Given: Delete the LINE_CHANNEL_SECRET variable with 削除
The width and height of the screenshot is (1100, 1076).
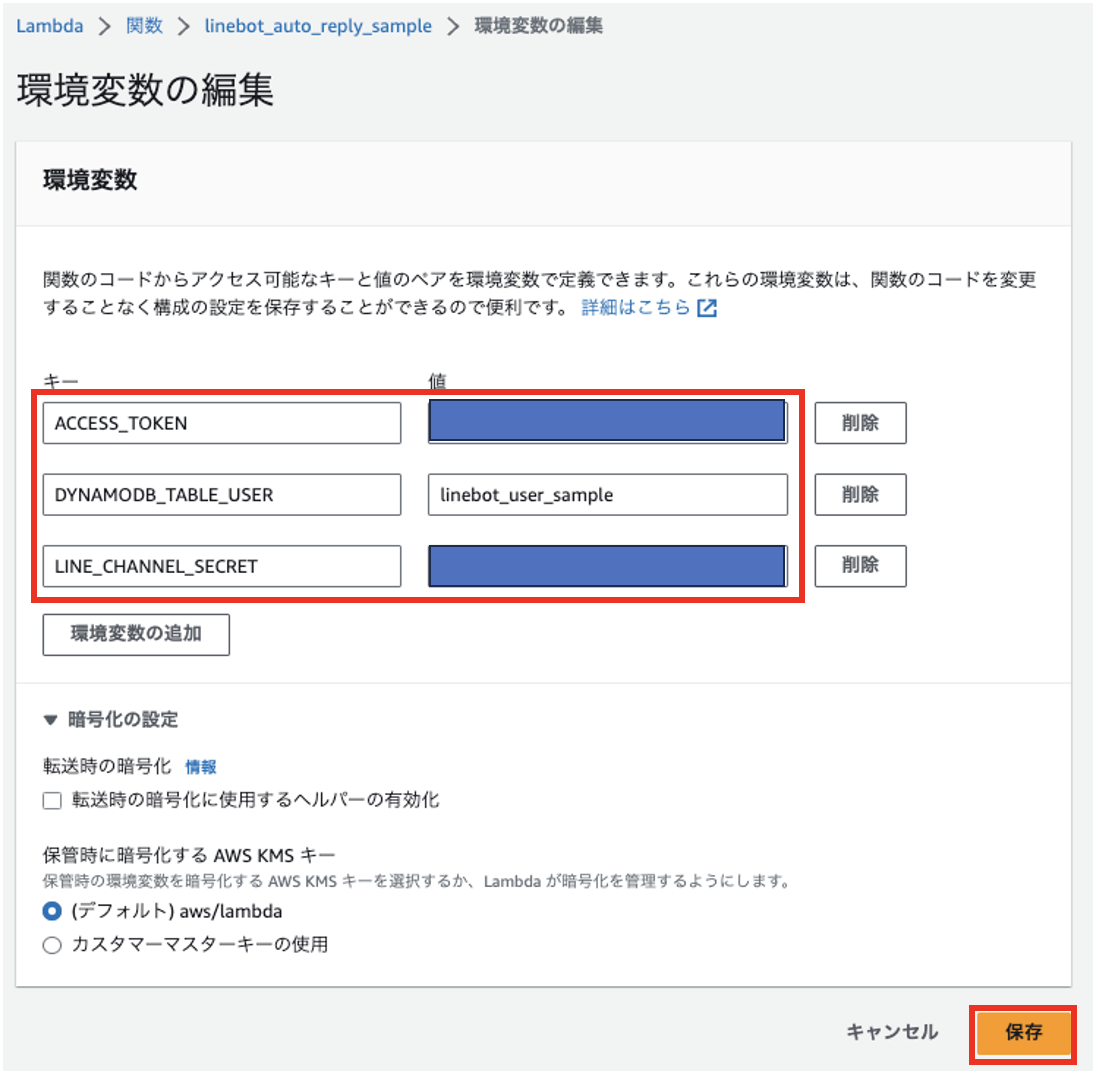Looking at the screenshot, I should point(860,566).
